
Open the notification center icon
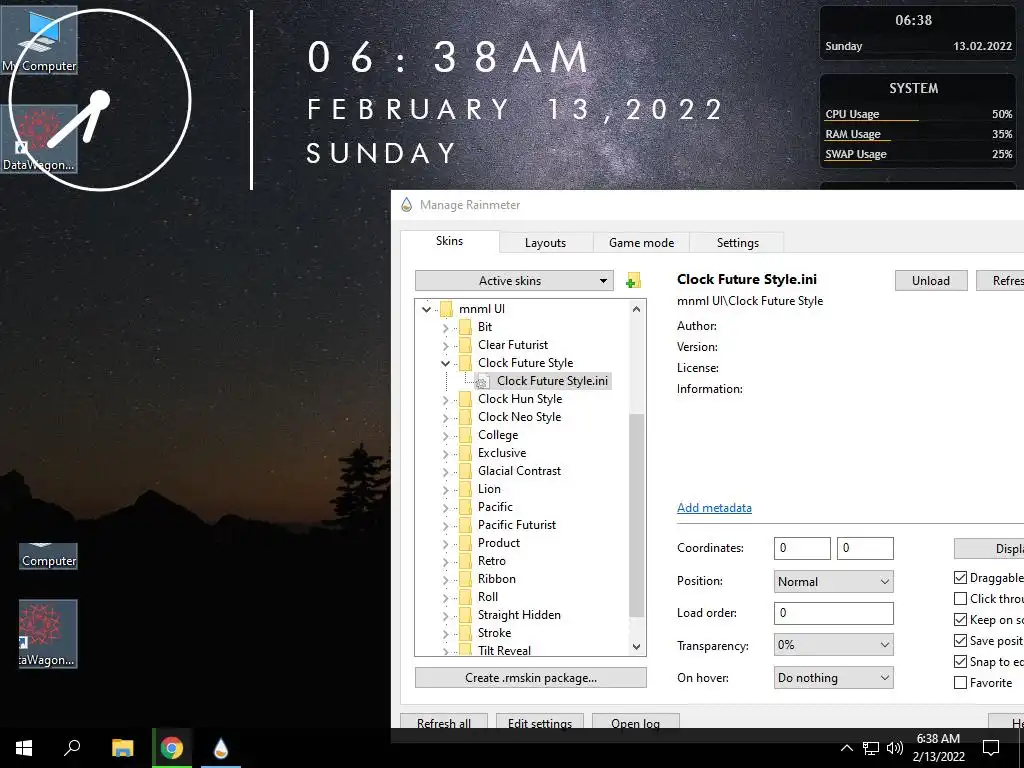pos(991,748)
